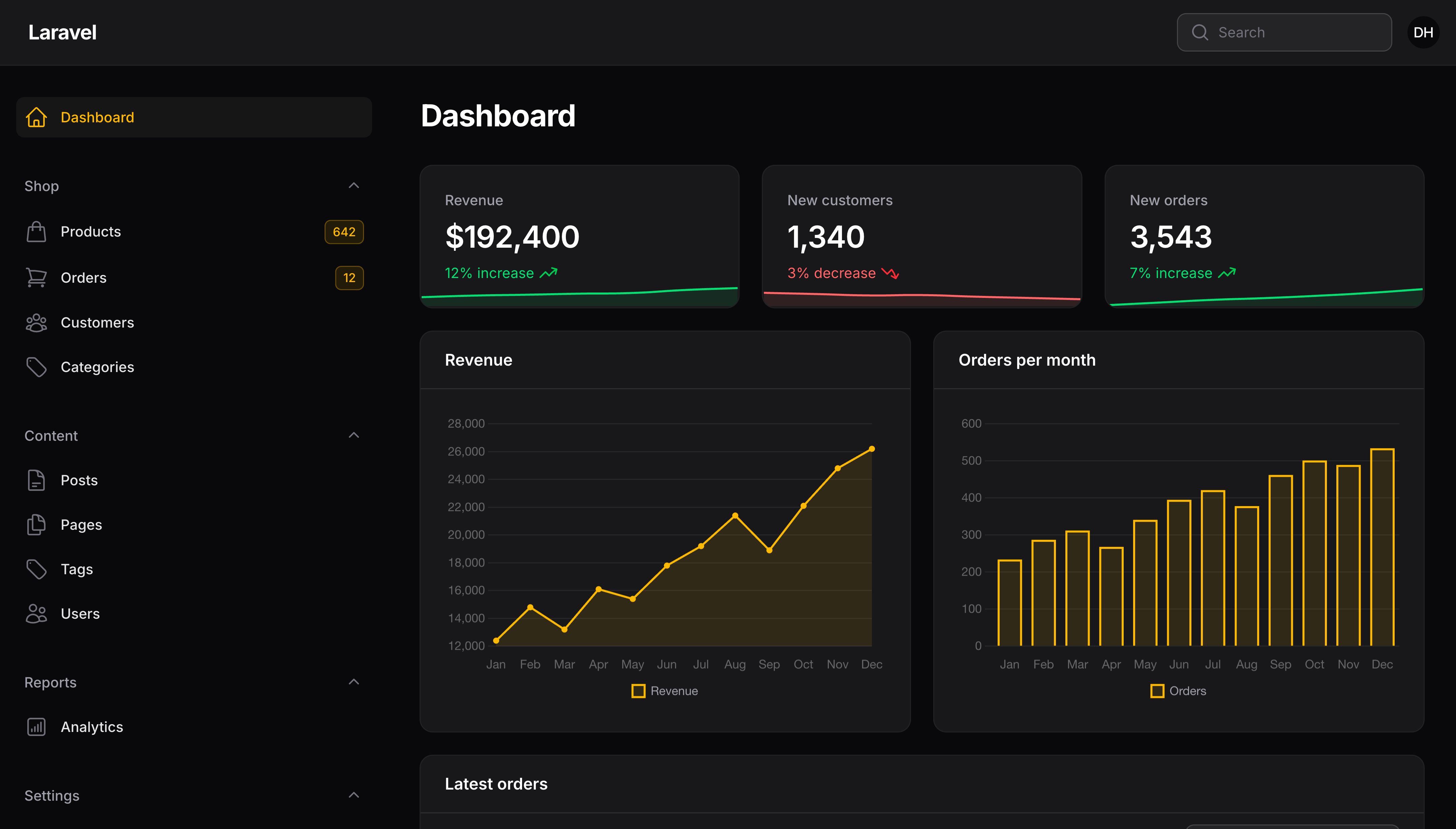1456x829 pixels.
Task: Click the Posts document icon
Action: [36, 480]
